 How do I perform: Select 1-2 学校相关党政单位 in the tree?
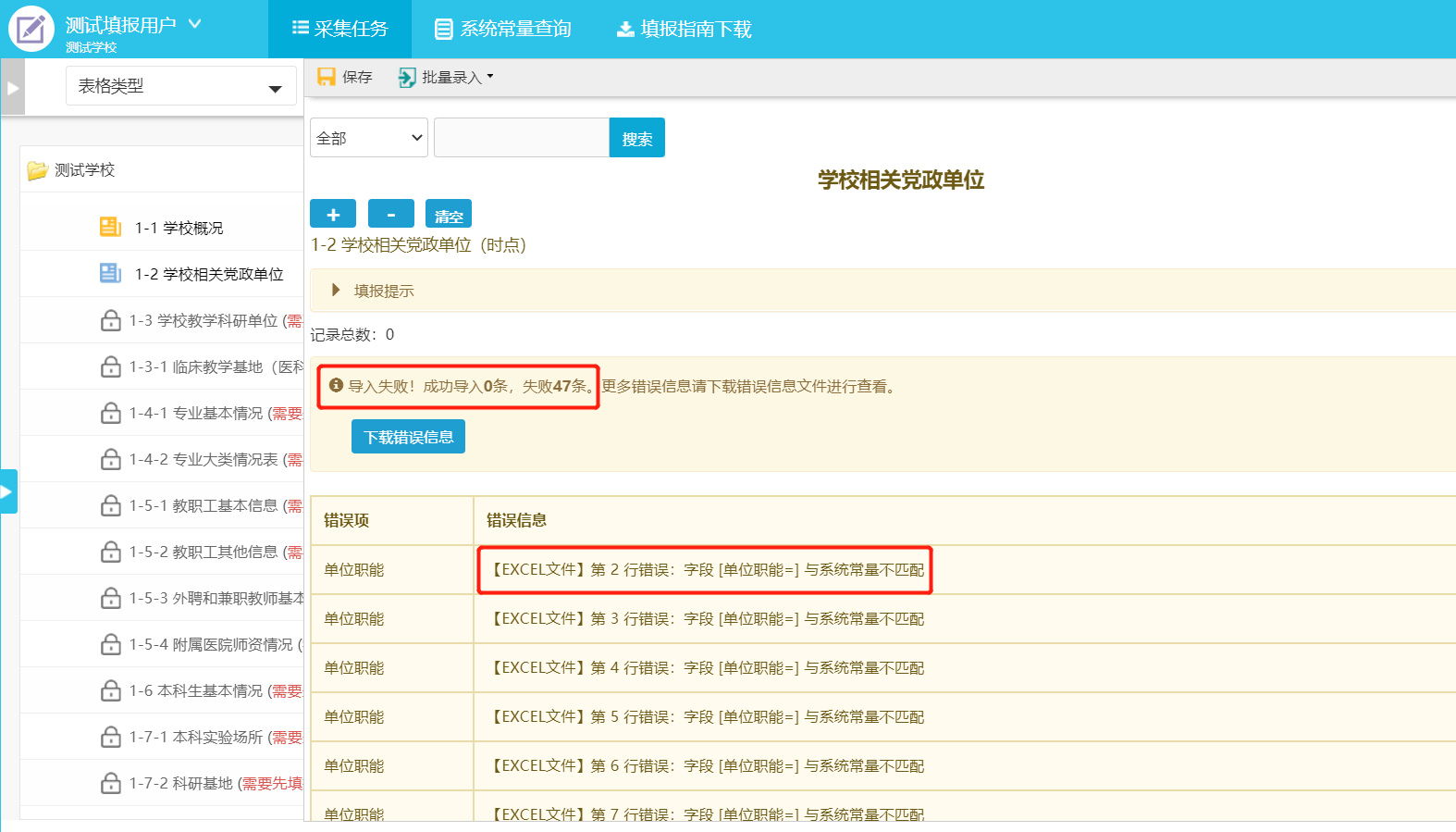(209, 274)
